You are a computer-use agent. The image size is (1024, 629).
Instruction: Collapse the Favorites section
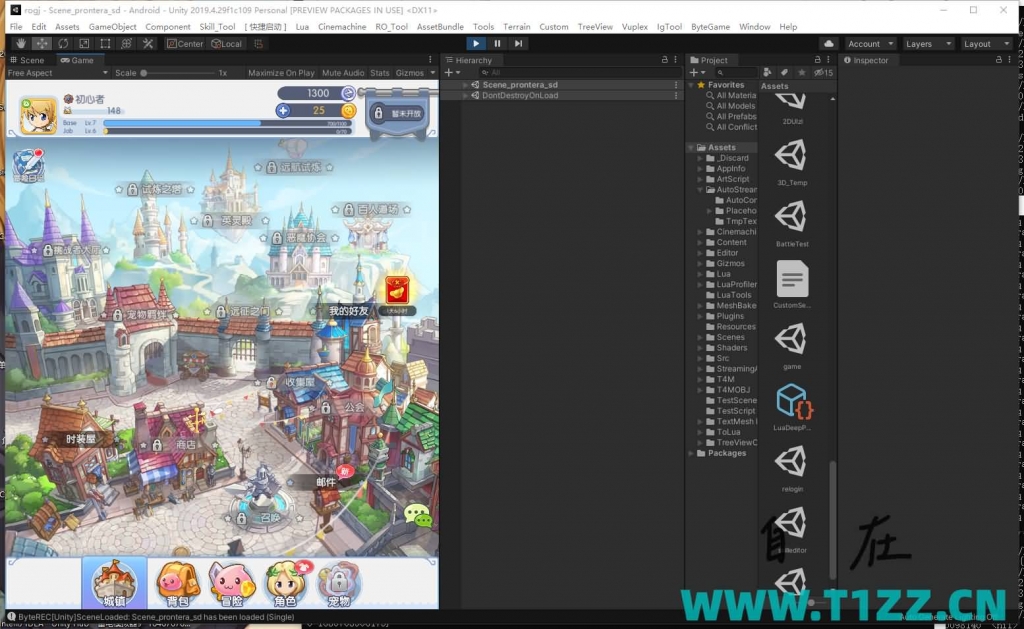[x=692, y=85]
